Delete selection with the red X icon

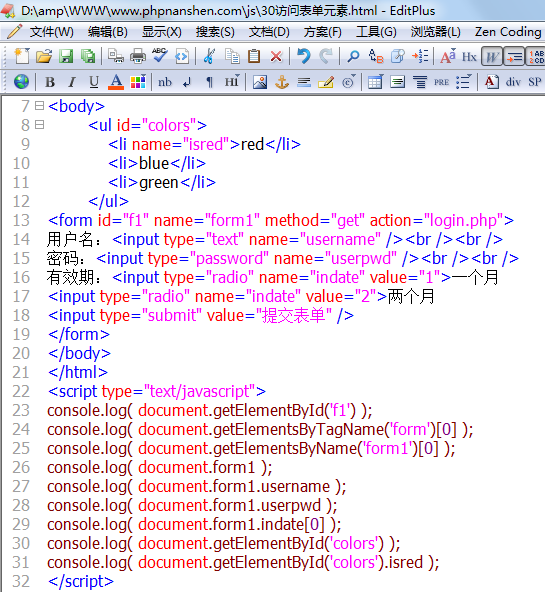point(276,57)
